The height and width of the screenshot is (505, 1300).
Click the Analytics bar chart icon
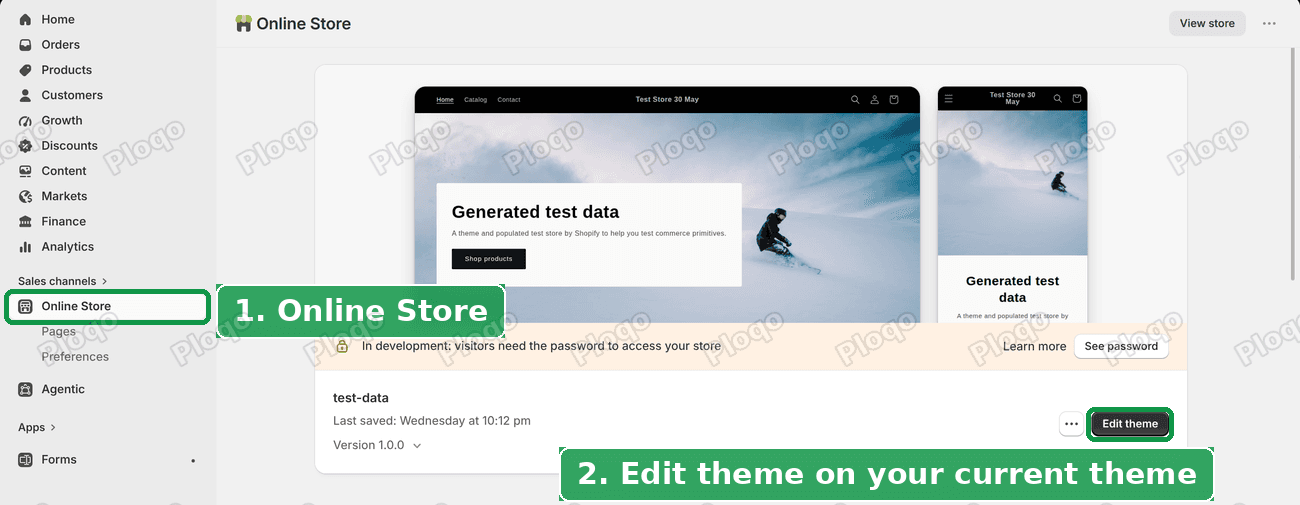pyautogui.click(x=25, y=246)
